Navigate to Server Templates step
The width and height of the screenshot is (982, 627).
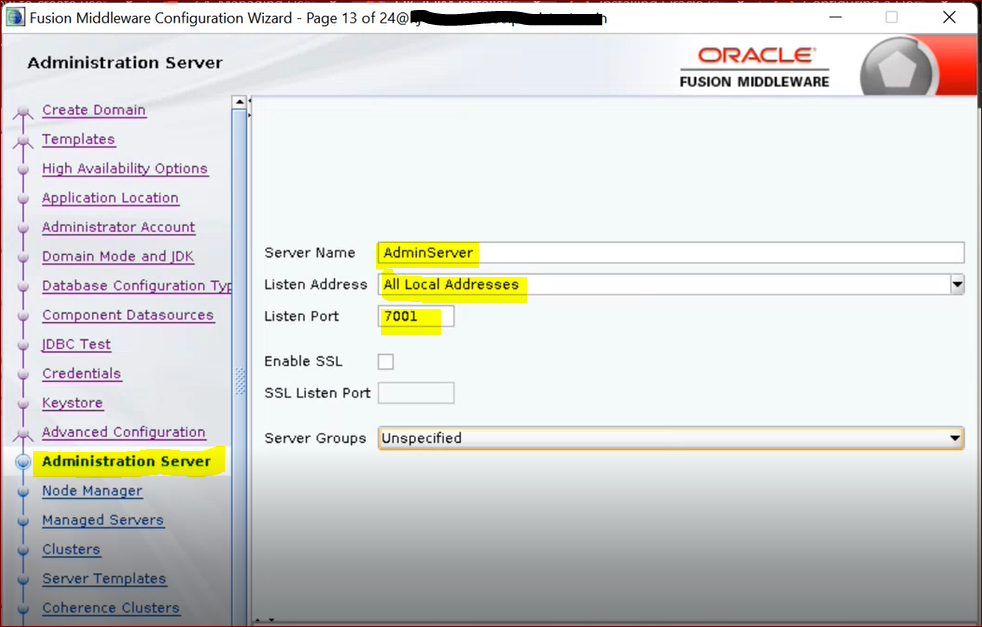tap(104, 579)
